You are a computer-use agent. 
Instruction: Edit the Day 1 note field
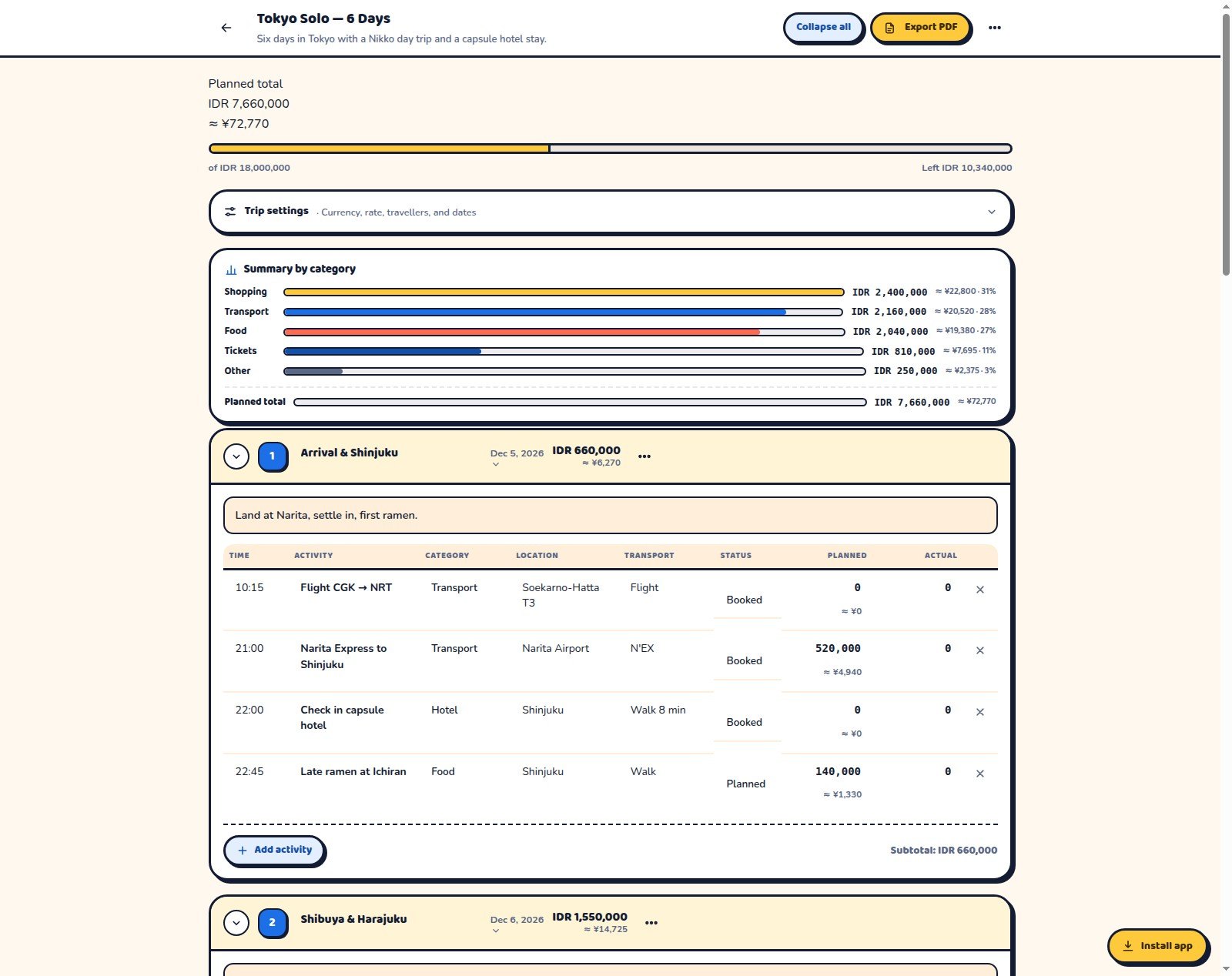[x=610, y=516]
